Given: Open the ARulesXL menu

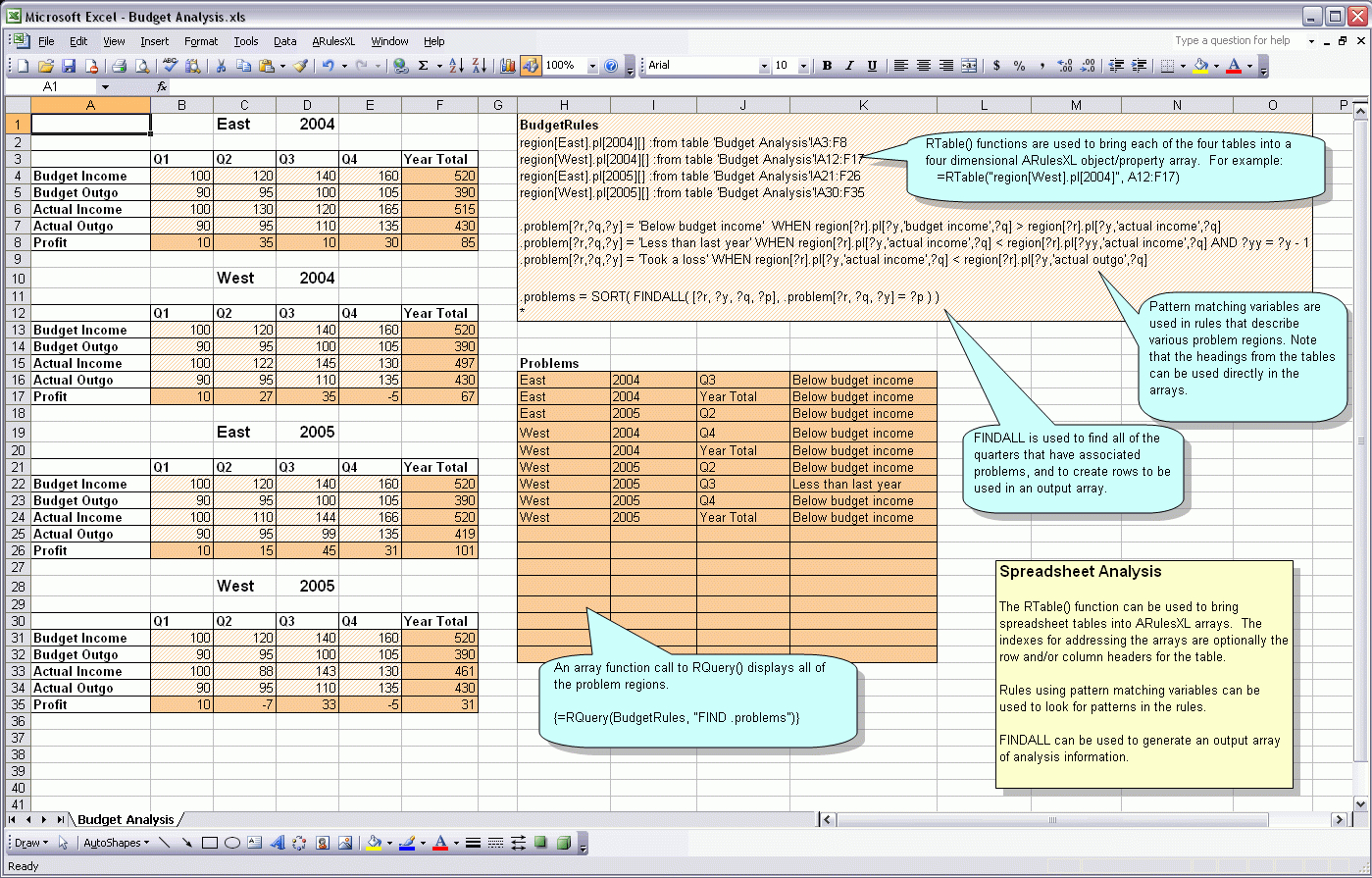Looking at the screenshot, I should pyautogui.click(x=333, y=41).
